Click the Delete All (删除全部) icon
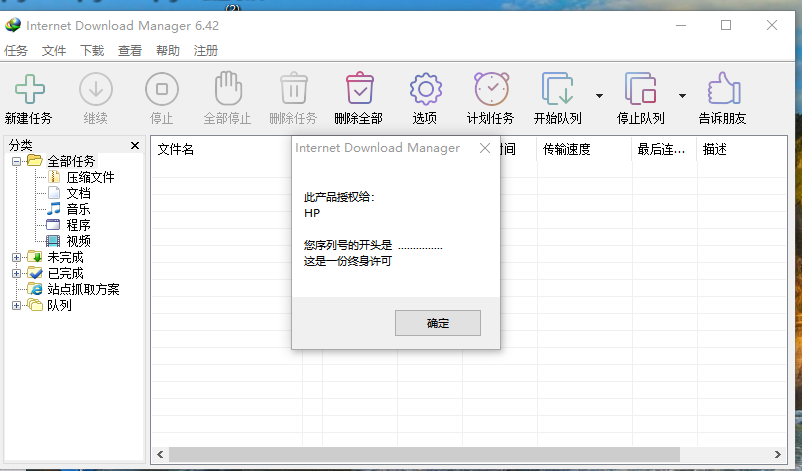Viewport: 802px width, 471px height. click(360, 88)
